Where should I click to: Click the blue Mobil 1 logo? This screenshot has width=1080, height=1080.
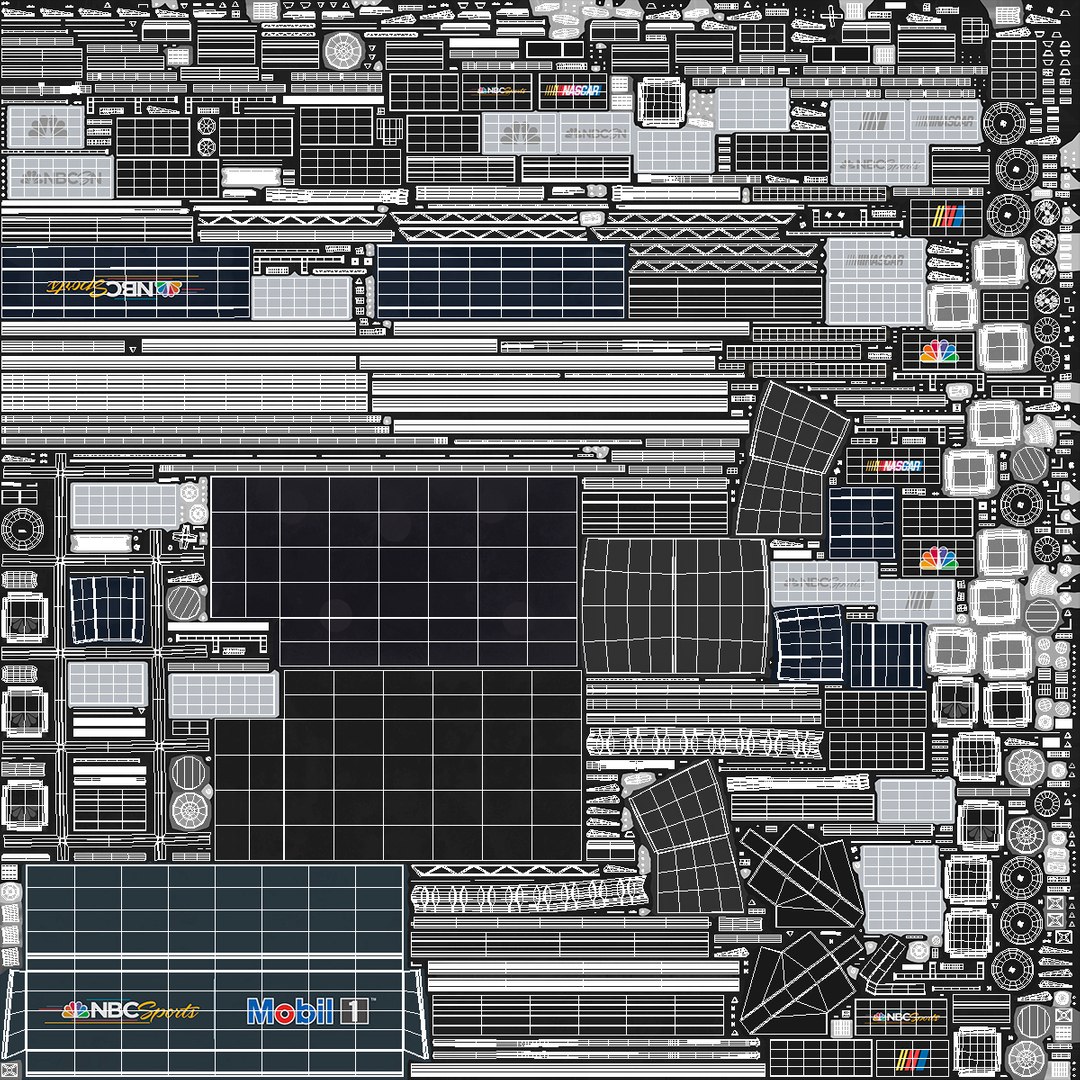[x=310, y=1011]
